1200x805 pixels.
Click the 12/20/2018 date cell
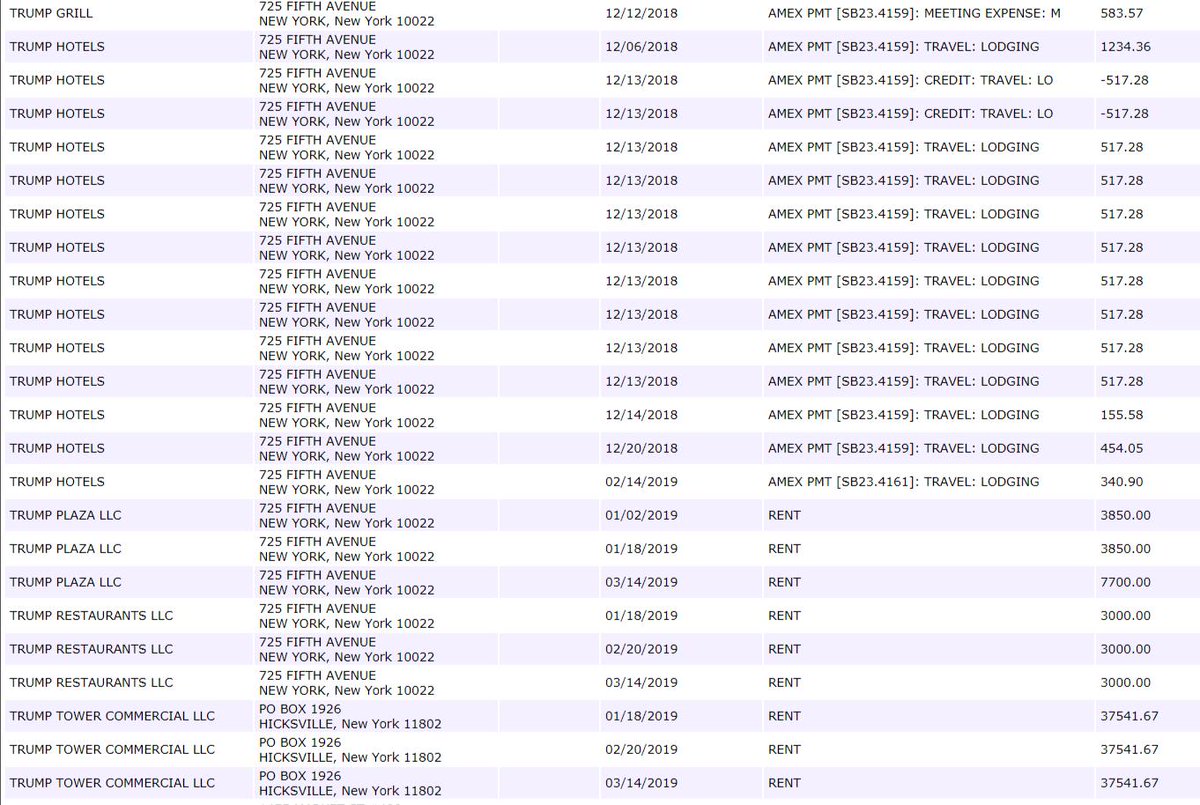point(642,449)
